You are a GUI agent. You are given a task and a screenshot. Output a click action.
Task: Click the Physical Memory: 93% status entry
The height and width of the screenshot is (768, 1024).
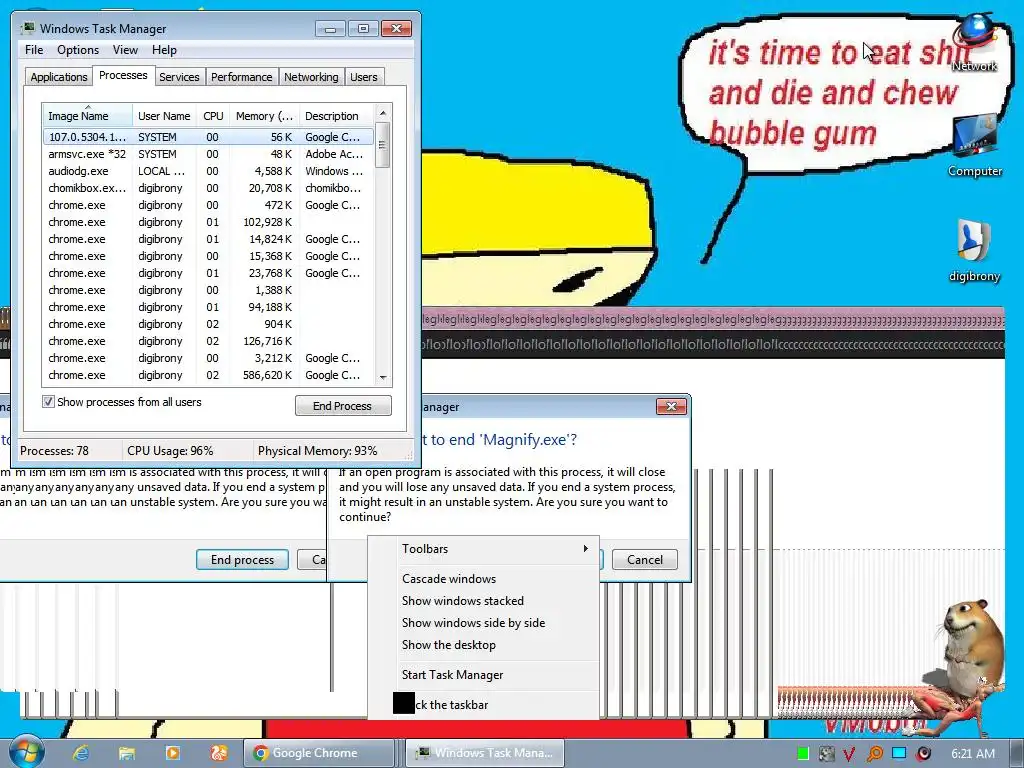coord(317,451)
